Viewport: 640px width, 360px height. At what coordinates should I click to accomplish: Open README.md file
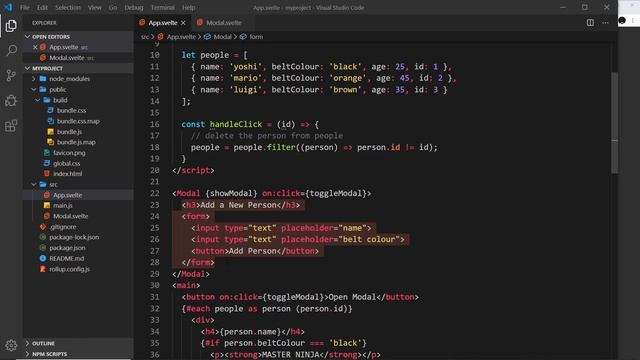click(x=67, y=258)
